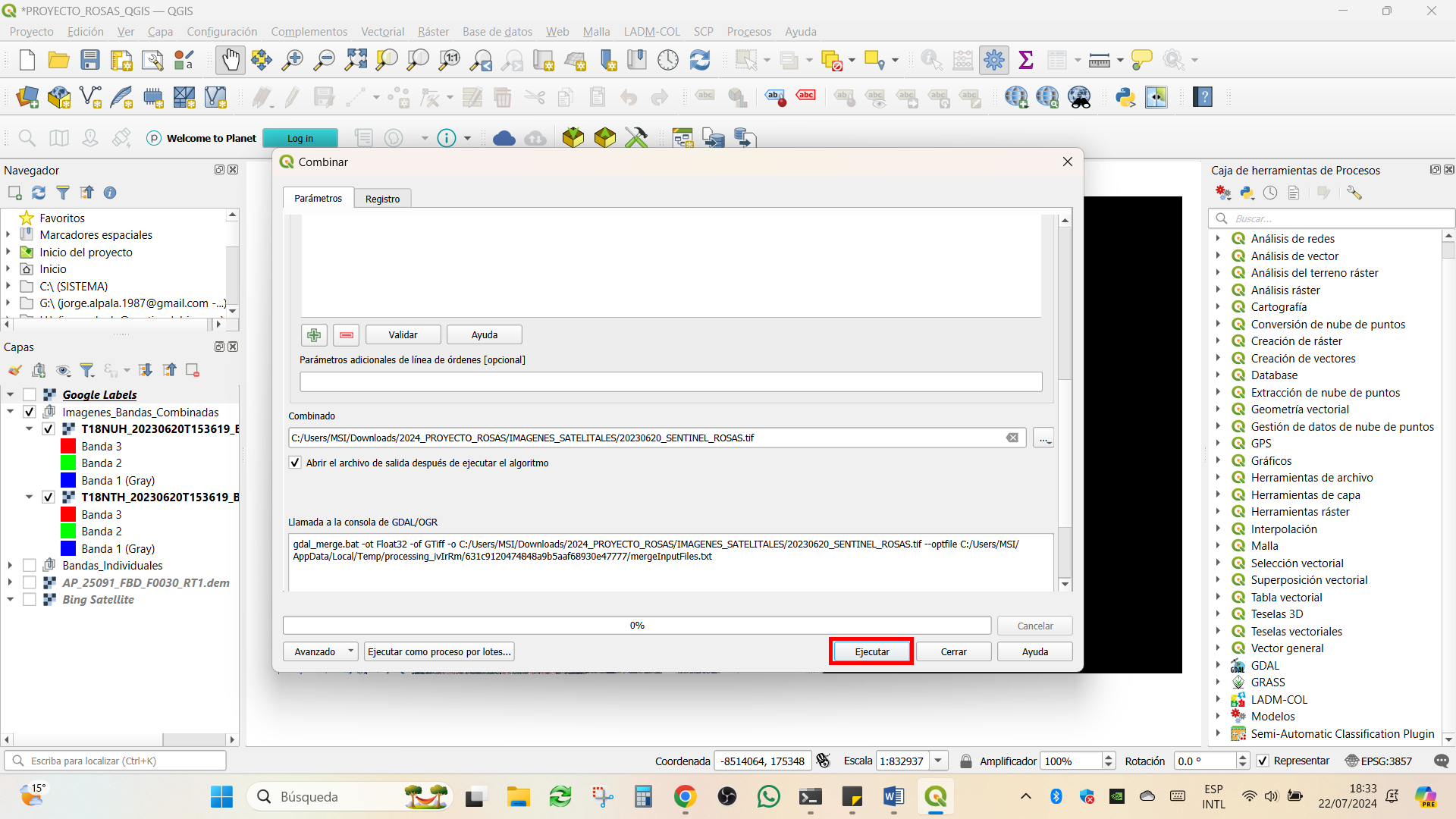Open the Field Calculator sigma icon
Image resolution: width=1456 pixels, height=819 pixels.
(1026, 60)
